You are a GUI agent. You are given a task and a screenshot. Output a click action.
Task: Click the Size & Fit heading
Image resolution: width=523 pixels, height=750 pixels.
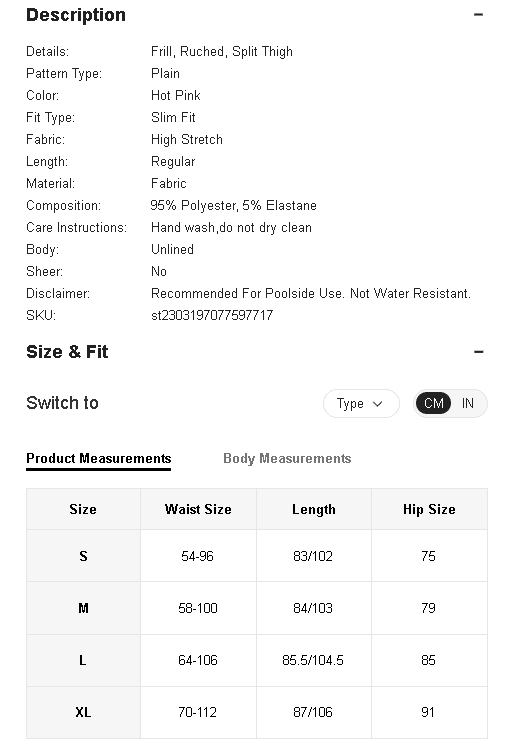(67, 352)
